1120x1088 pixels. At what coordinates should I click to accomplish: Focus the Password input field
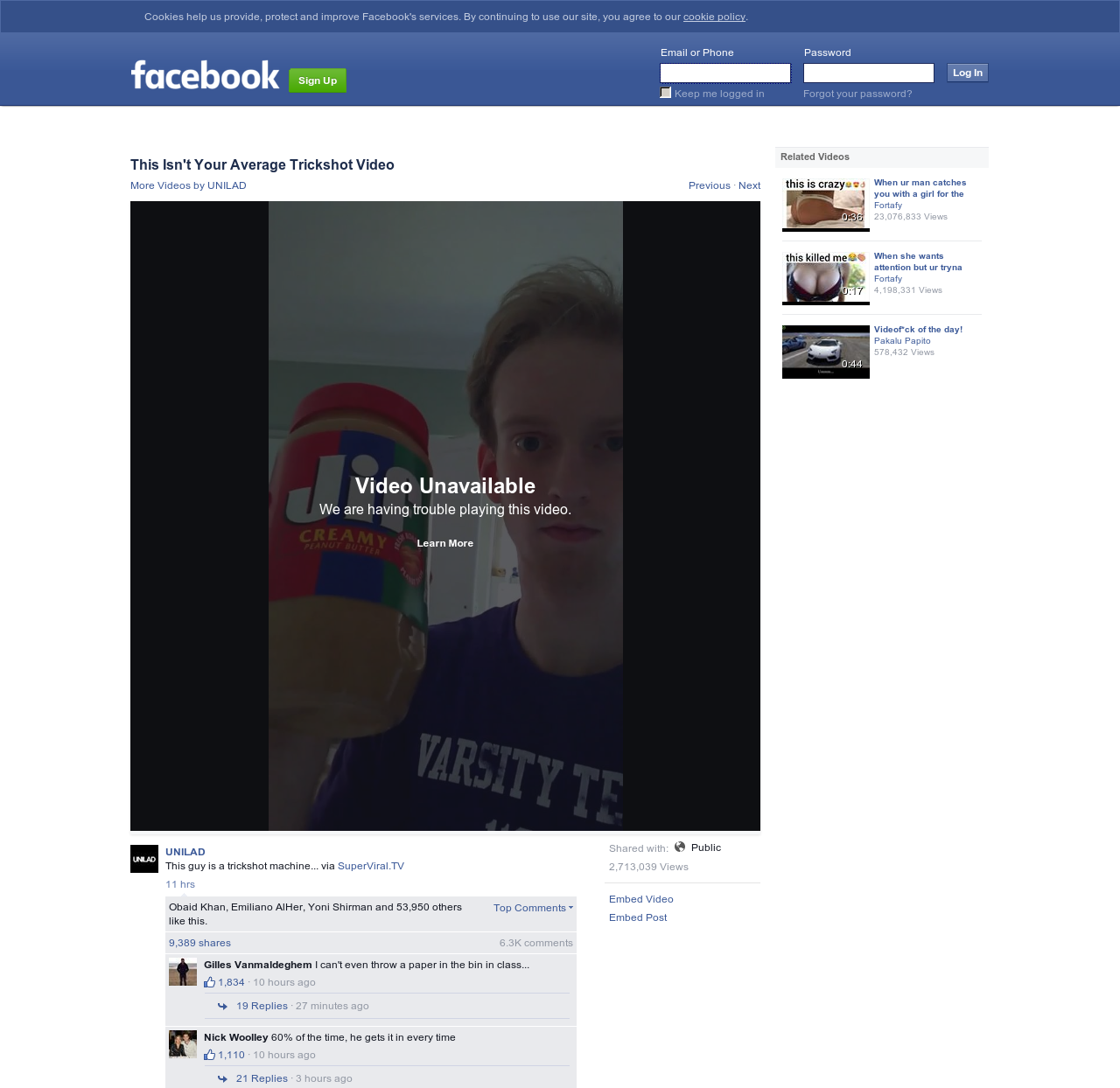coord(869,73)
